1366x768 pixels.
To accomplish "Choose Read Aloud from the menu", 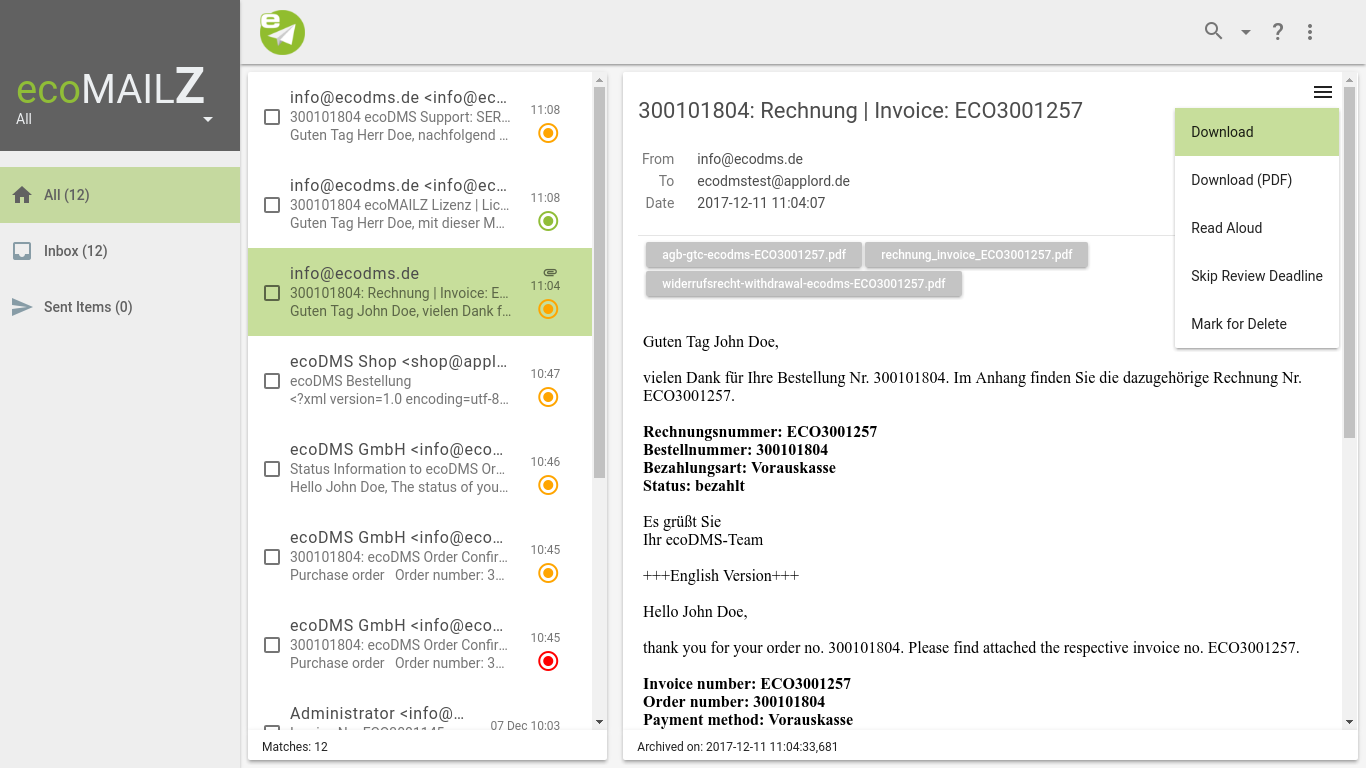I will click(1257, 228).
